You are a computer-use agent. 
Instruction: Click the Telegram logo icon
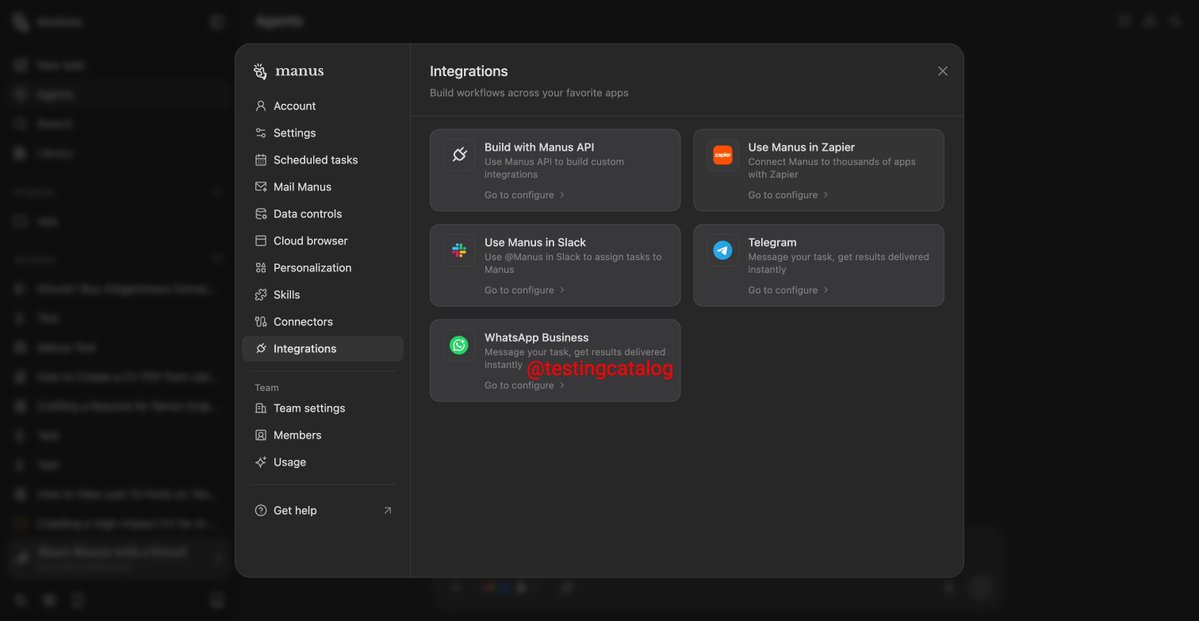(723, 250)
